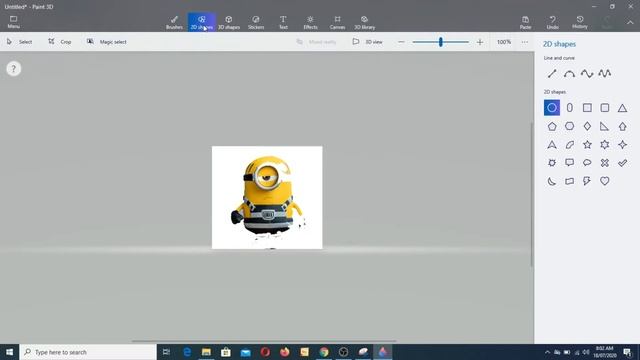This screenshot has width=640, height=360.
Task: Select the four-point wave curve tool
Action: pos(604,73)
